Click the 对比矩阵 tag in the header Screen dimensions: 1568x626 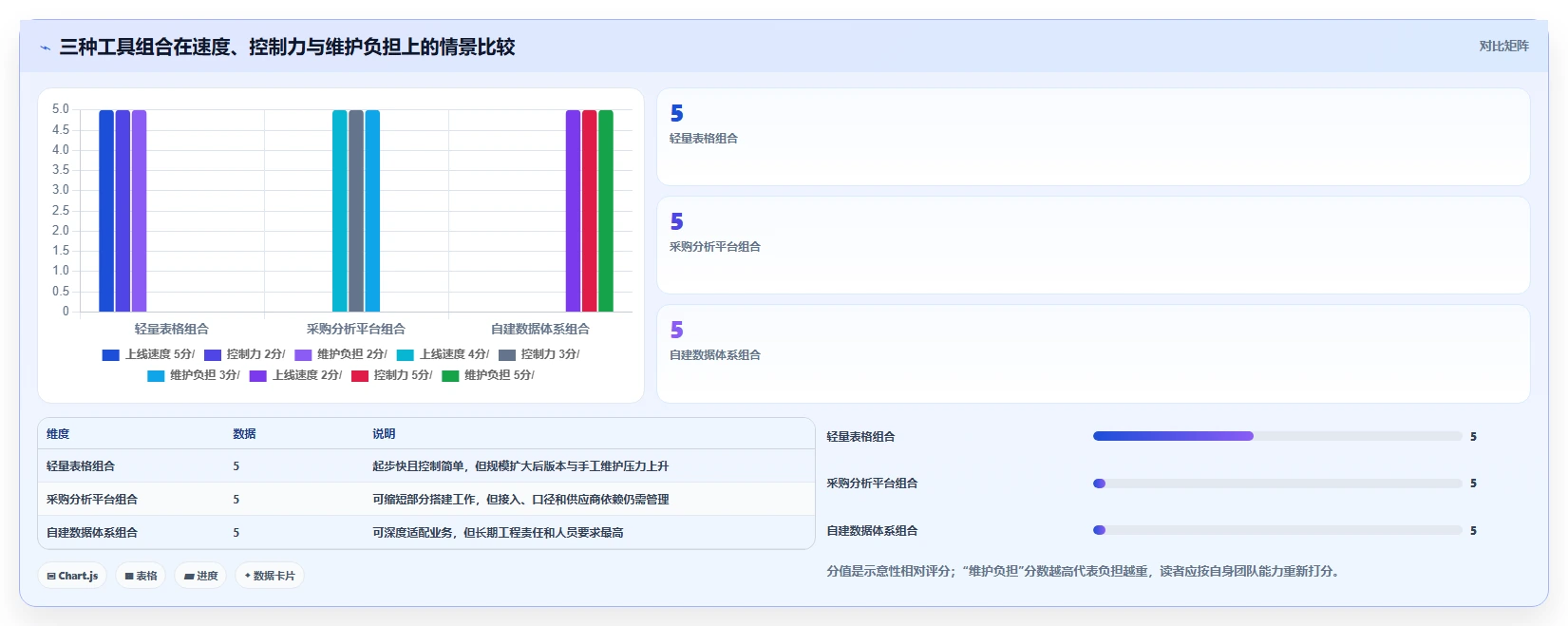1503,47
